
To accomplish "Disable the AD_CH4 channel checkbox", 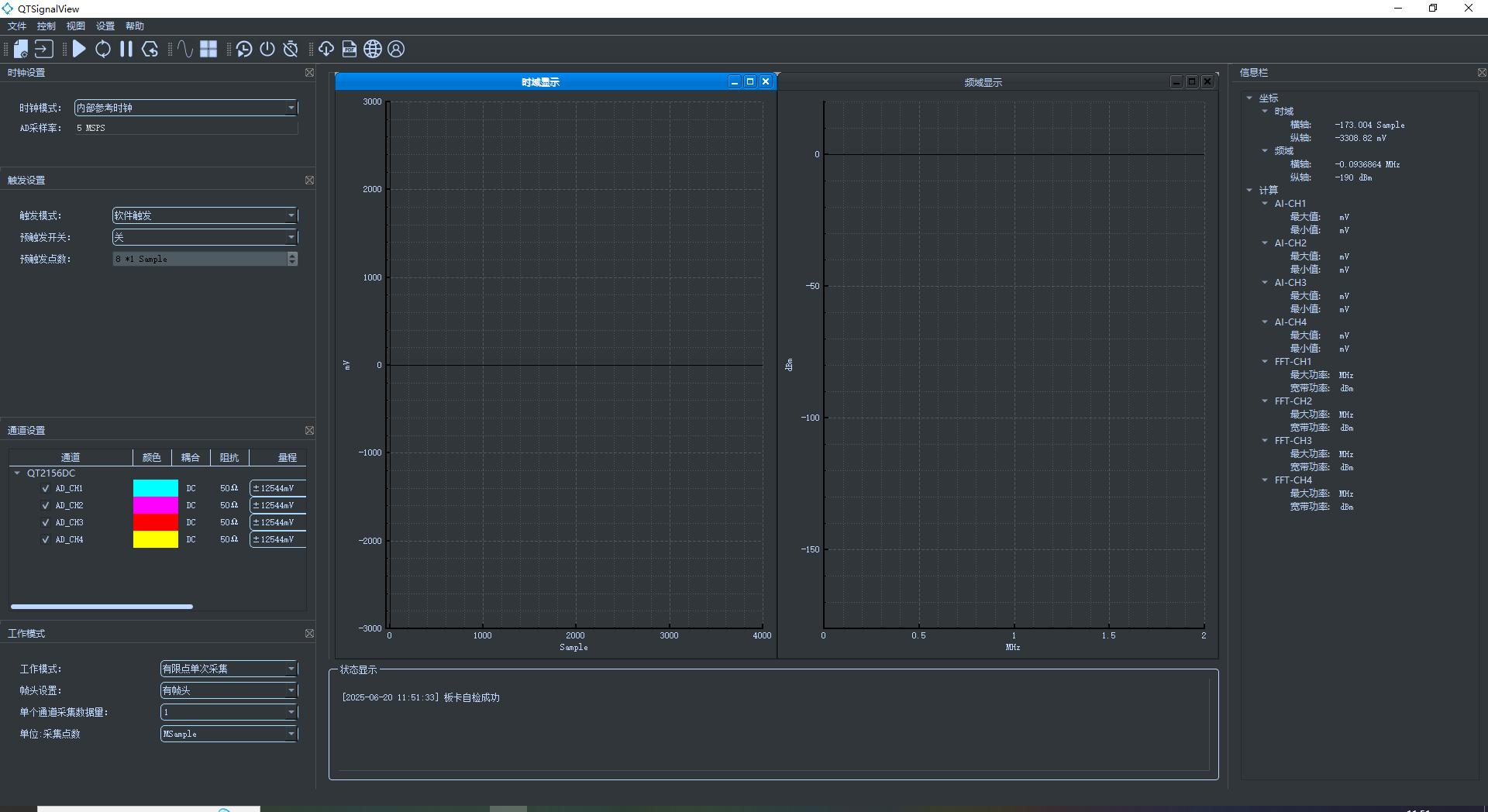I will coord(46,540).
